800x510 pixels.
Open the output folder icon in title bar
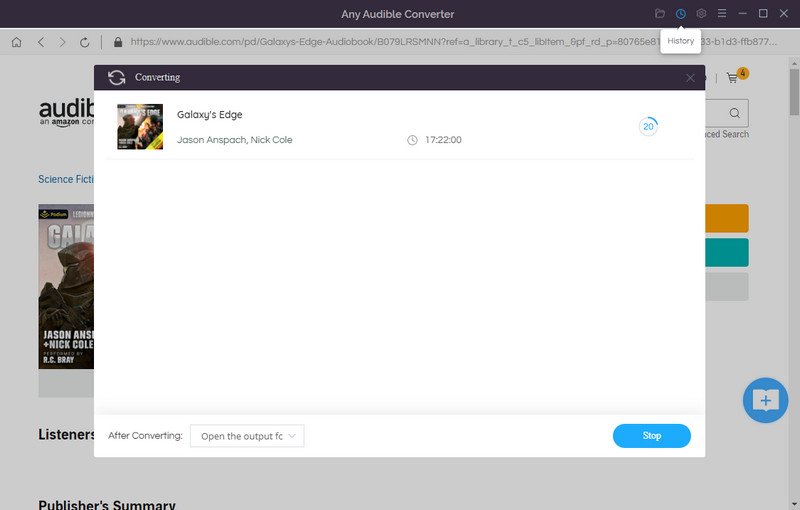[660, 14]
